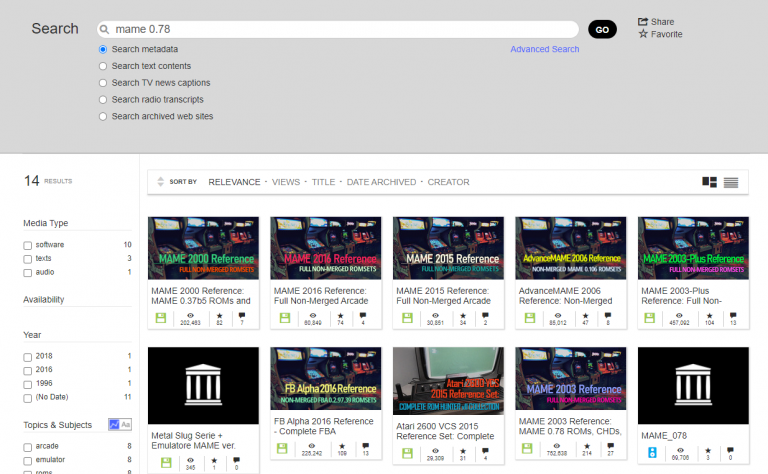
Task: Check the software media type filter
Action: tap(28, 245)
